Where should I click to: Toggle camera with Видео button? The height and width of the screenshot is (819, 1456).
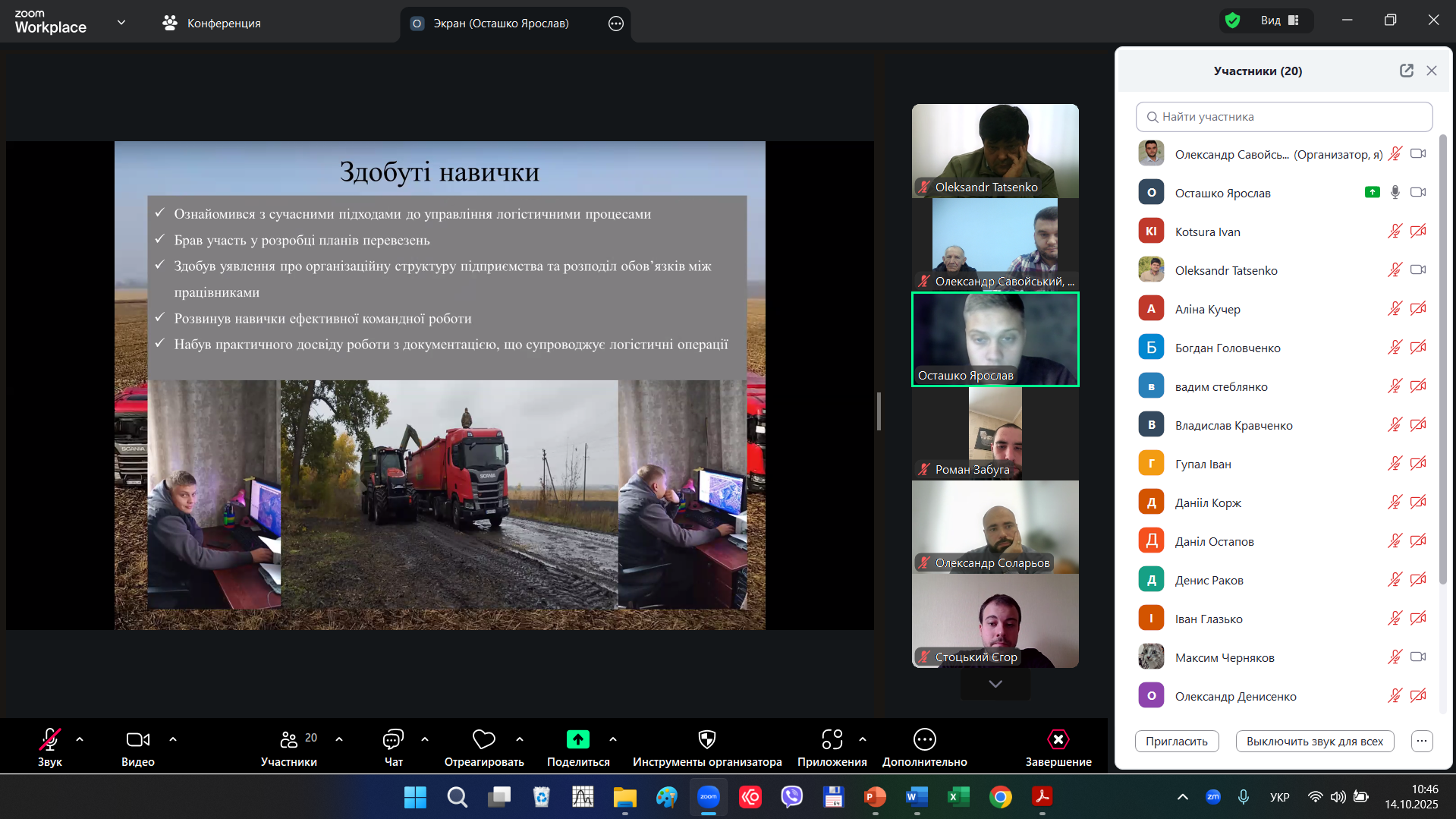click(x=137, y=739)
